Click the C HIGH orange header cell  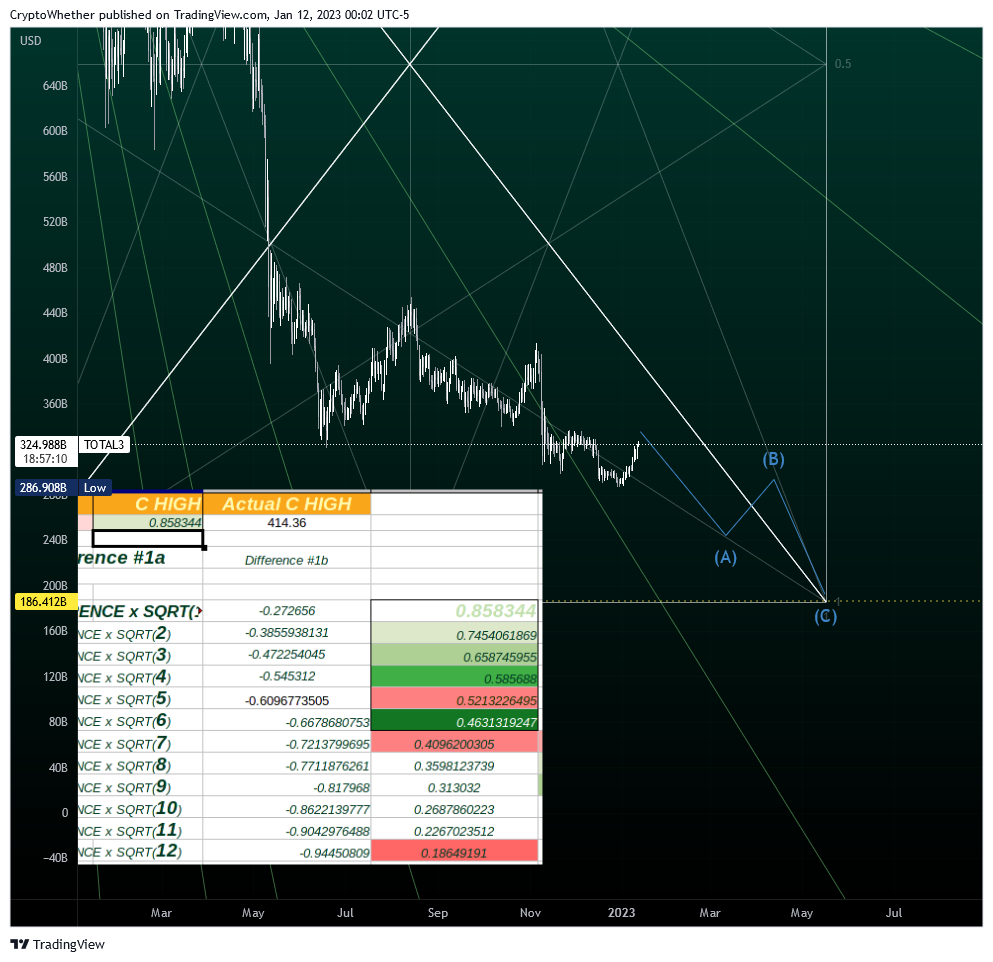point(148,503)
